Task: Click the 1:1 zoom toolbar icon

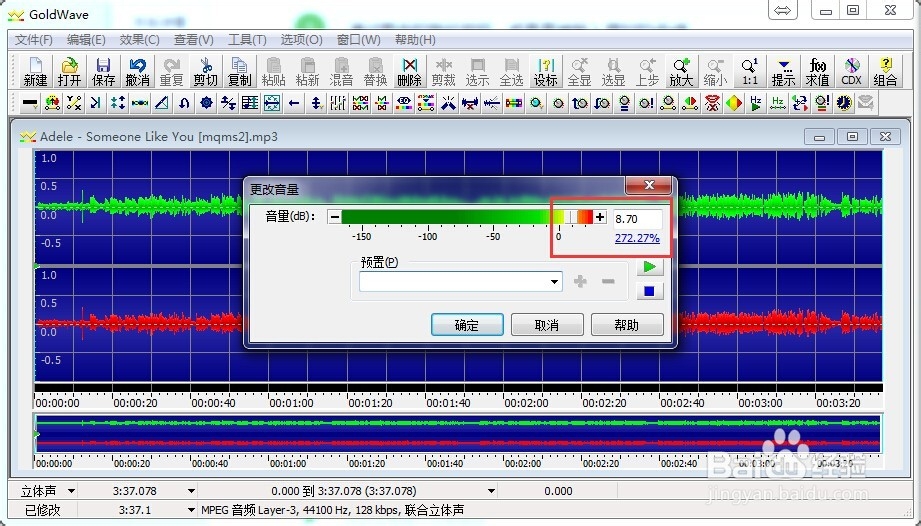Action: pyautogui.click(x=751, y=72)
